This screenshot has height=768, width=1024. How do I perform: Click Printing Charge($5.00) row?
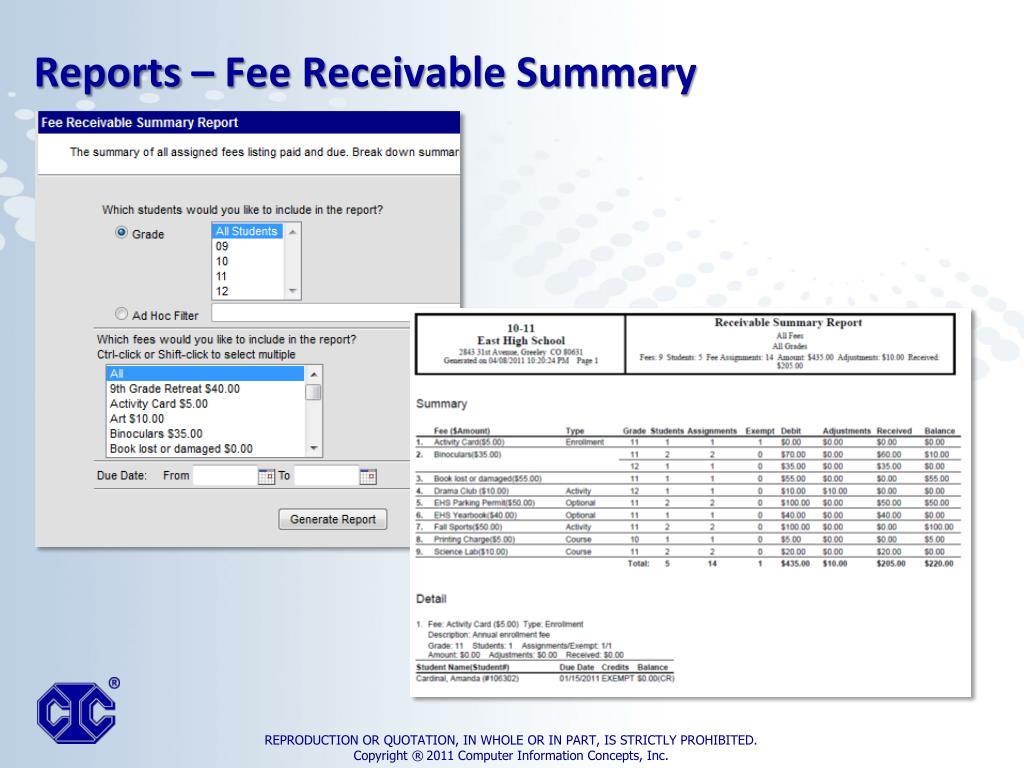click(x=688, y=539)
